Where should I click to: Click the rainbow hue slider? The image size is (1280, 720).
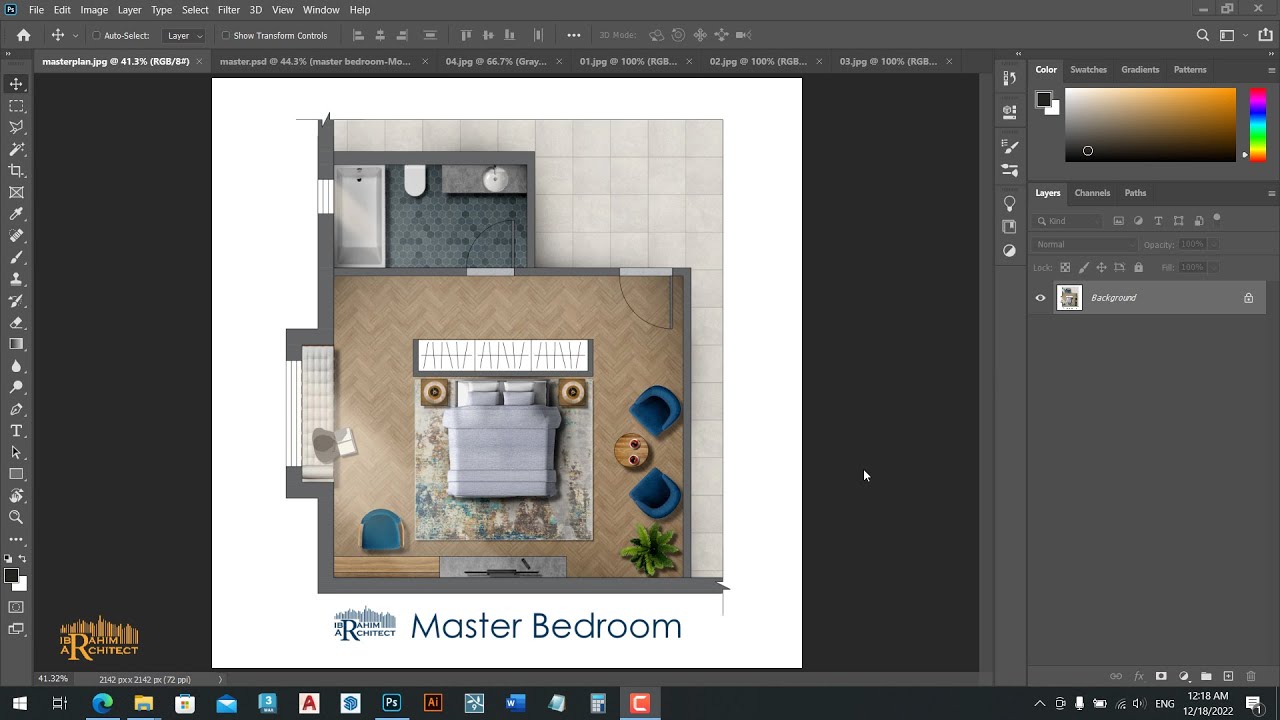(x=1258, y=124)
